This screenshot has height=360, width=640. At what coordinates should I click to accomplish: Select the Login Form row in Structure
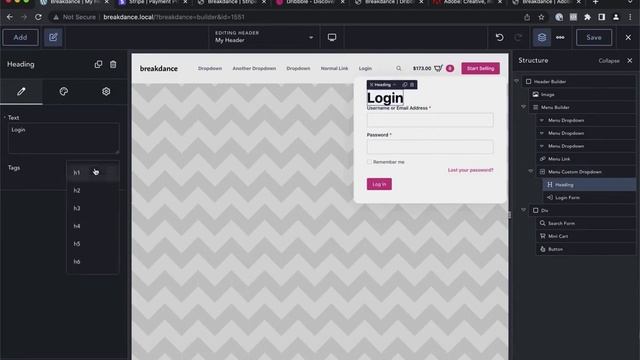pyautogui.click(x=589, y=198)
